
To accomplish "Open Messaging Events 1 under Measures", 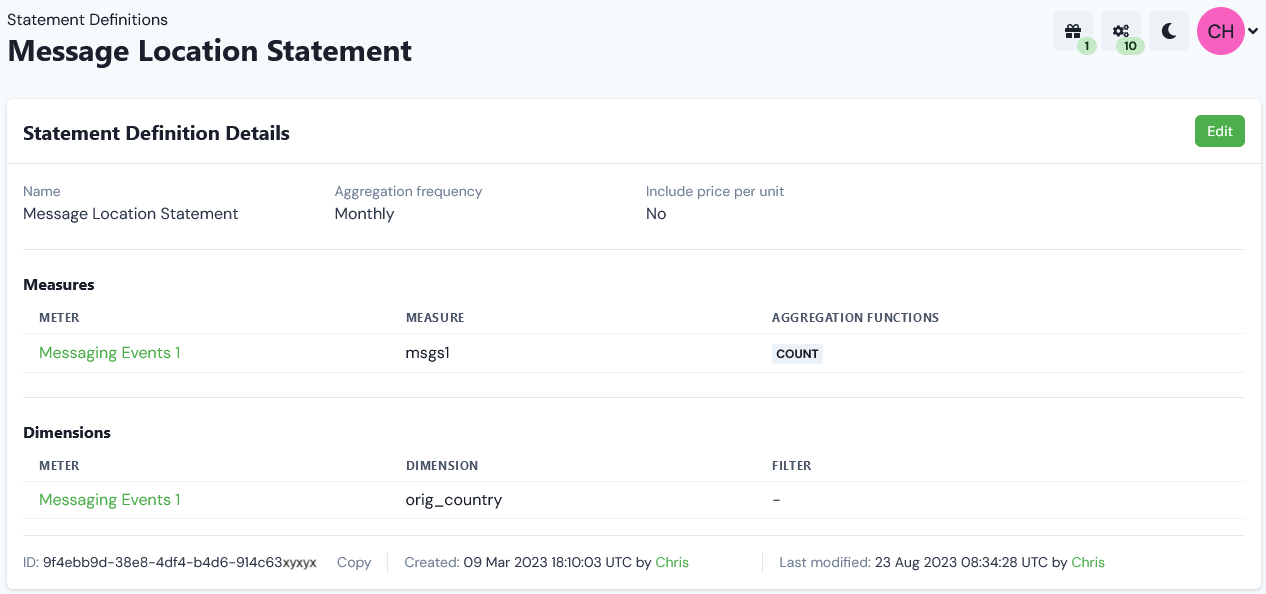I will pos(109,353).
